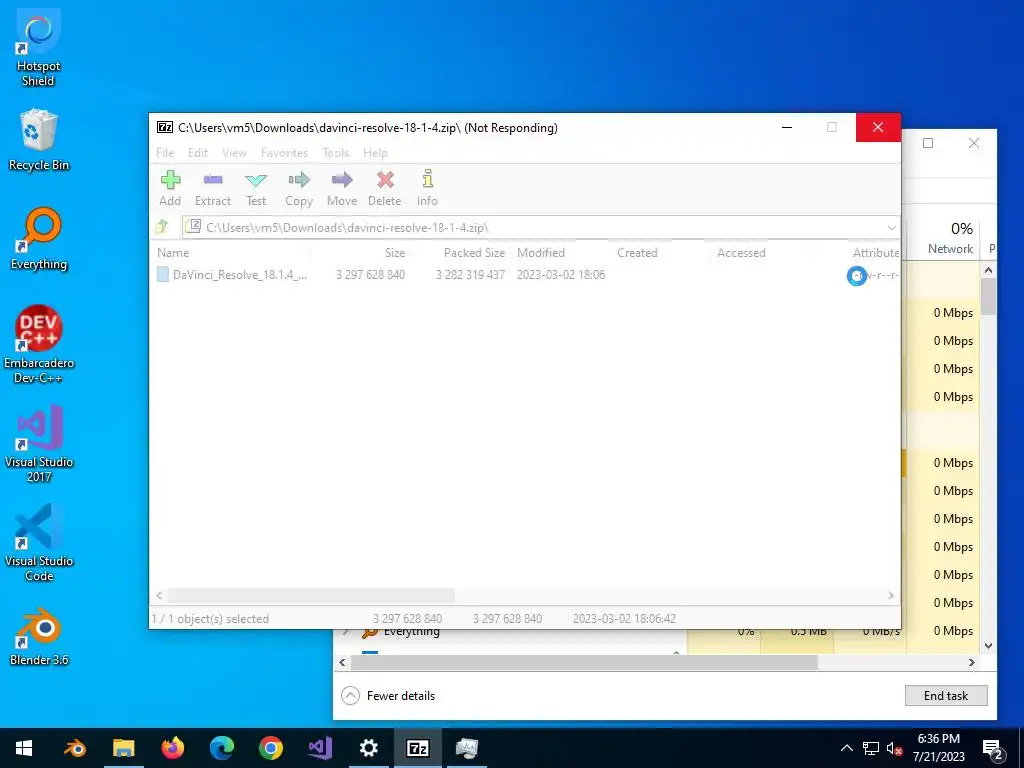Select Visual Studio 2017 desktop icon

coord(39,443)
